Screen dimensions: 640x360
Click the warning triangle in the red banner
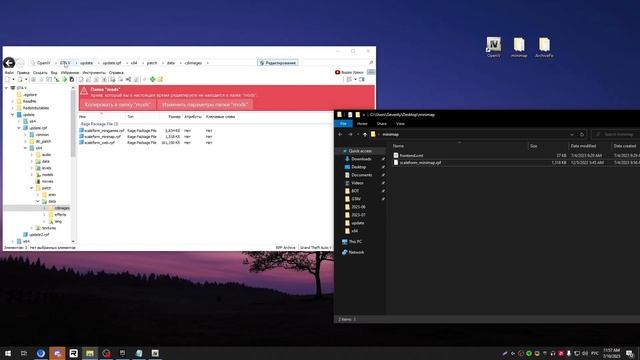coord(84,91)
